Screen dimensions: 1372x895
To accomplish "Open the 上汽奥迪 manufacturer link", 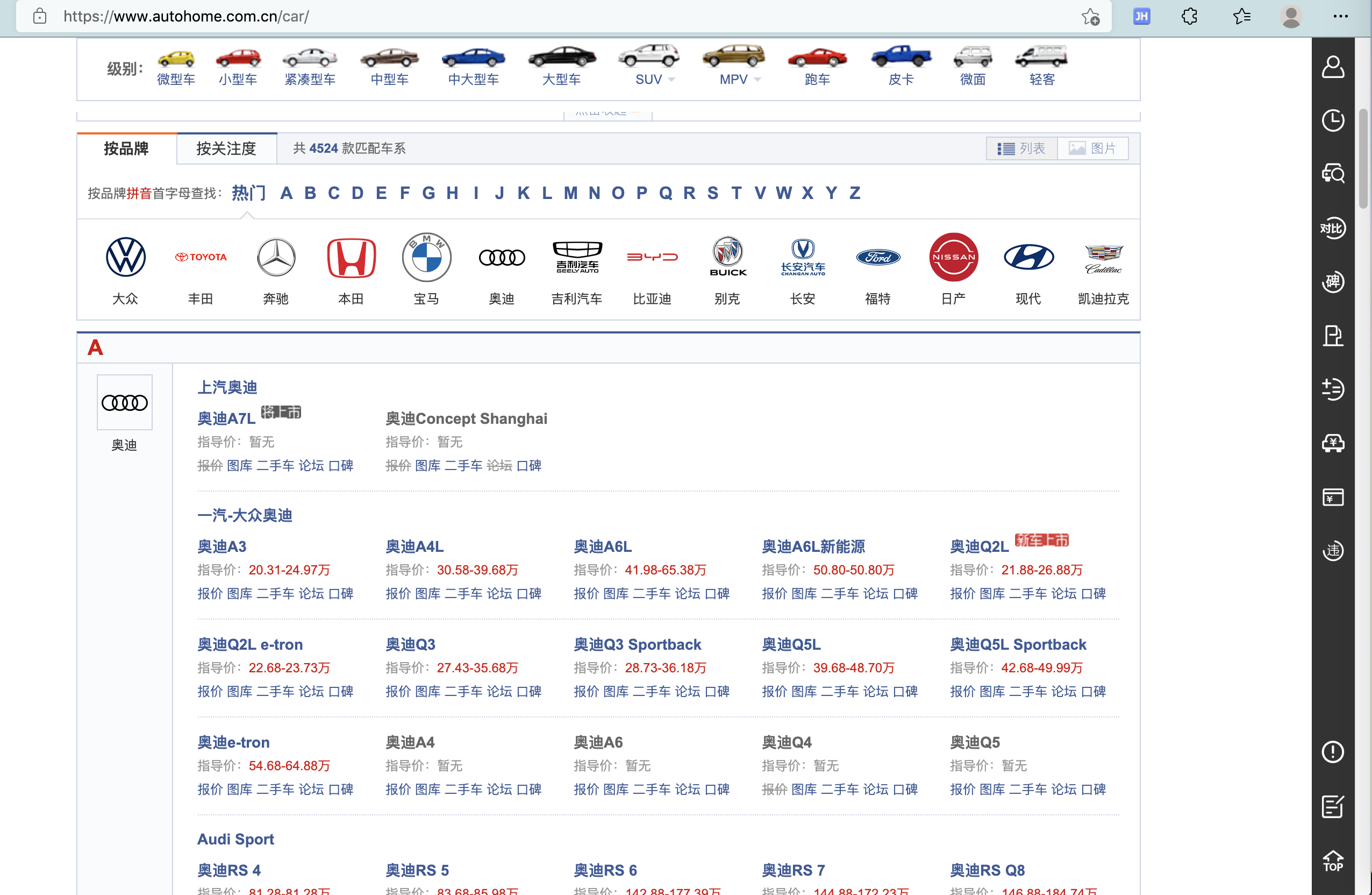I will tap(227, 387).
